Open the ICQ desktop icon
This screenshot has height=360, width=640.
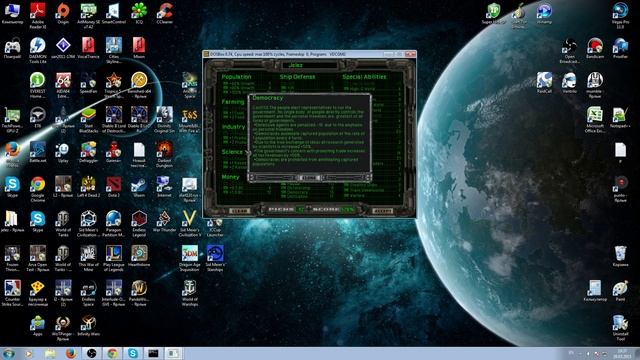coord(139,13)
